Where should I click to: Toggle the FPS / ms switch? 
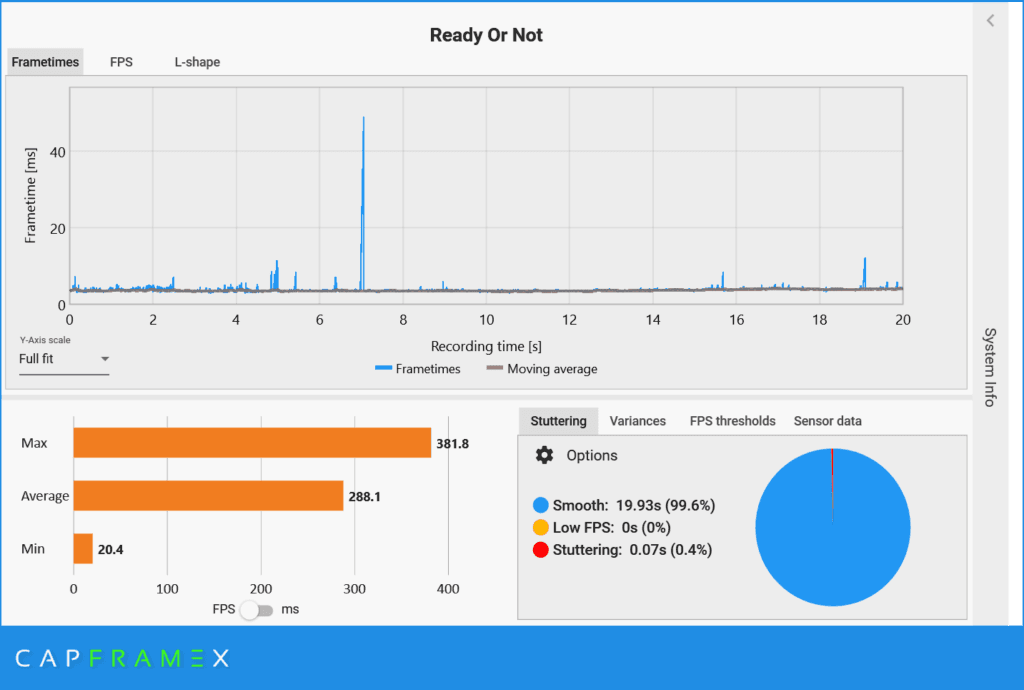coord(257,610)
